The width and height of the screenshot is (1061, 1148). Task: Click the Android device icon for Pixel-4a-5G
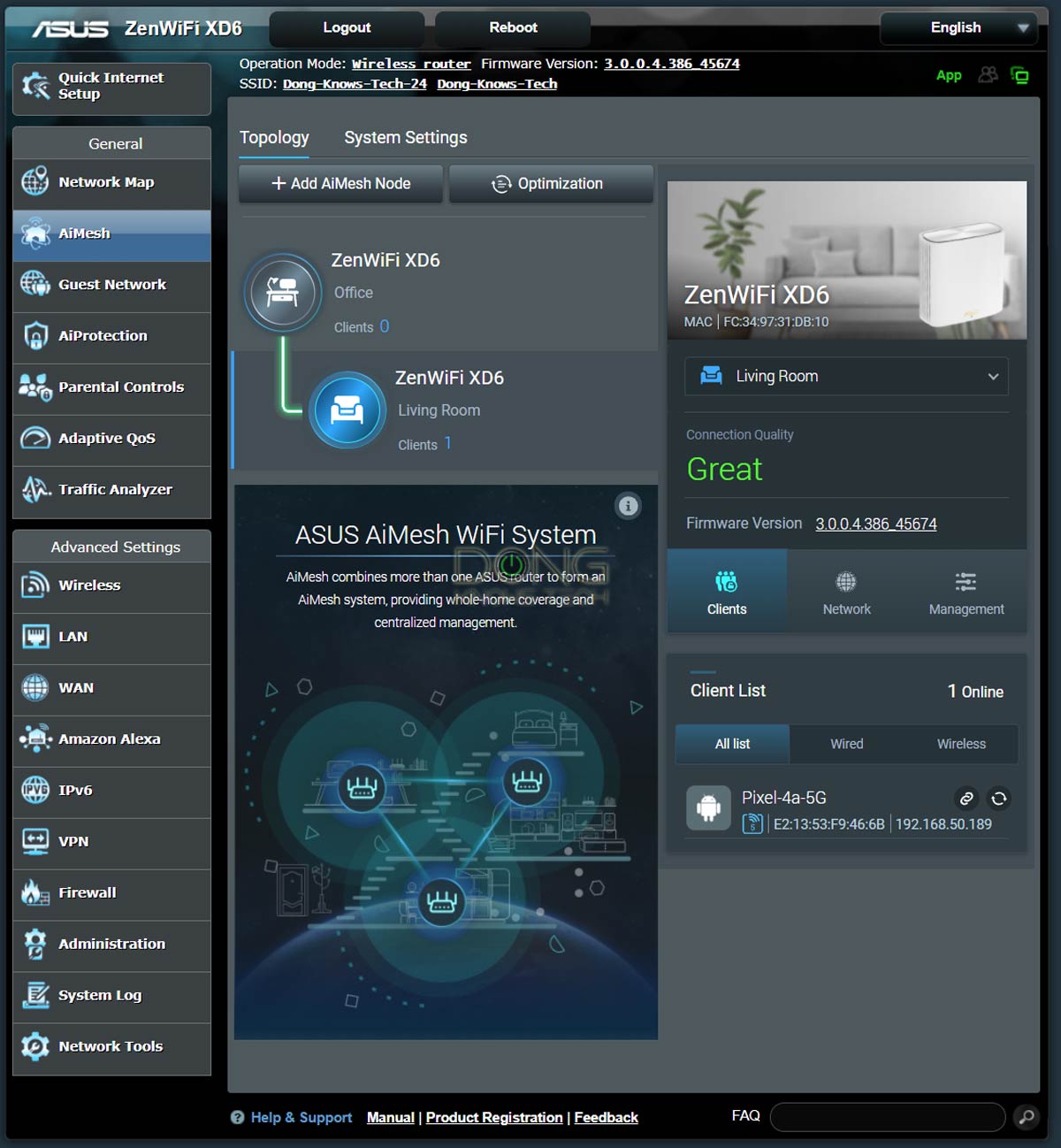tap(708, 808)
